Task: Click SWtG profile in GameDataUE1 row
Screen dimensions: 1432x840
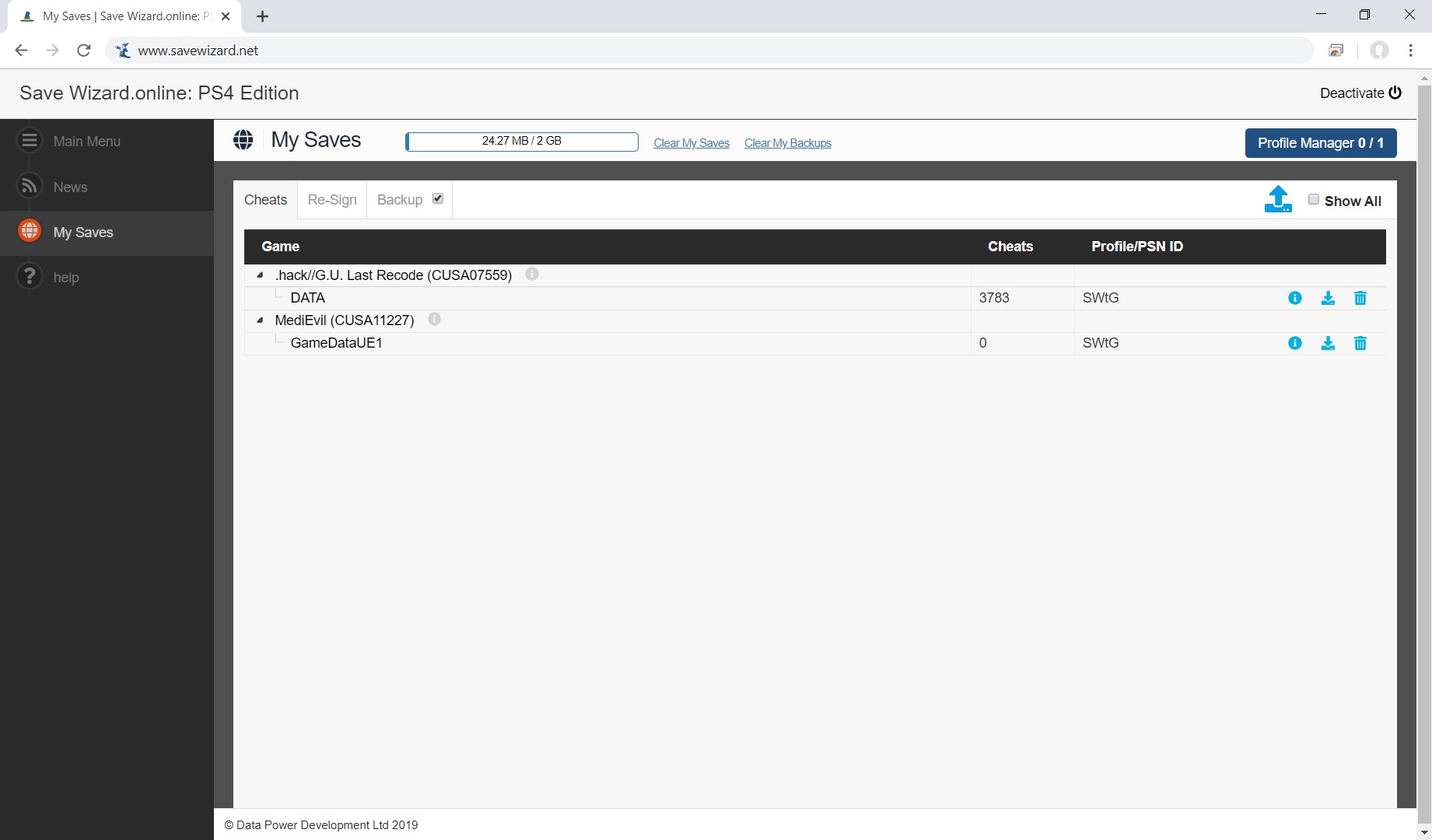Action: (1101, 343)
